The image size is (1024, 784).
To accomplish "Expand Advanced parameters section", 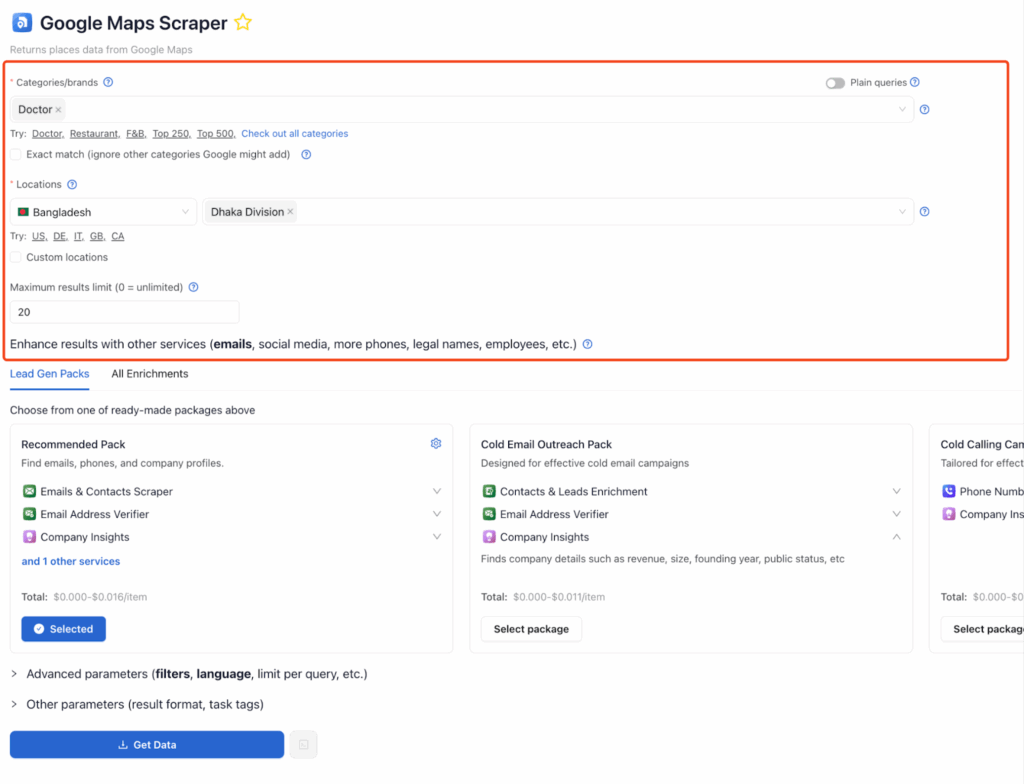I will pos(15,674).
